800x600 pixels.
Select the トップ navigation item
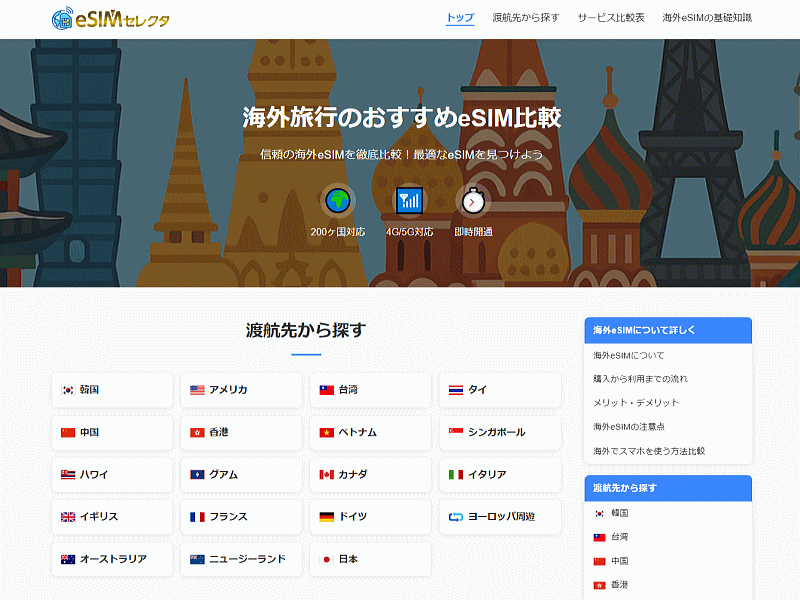click(x=459, y=16)
